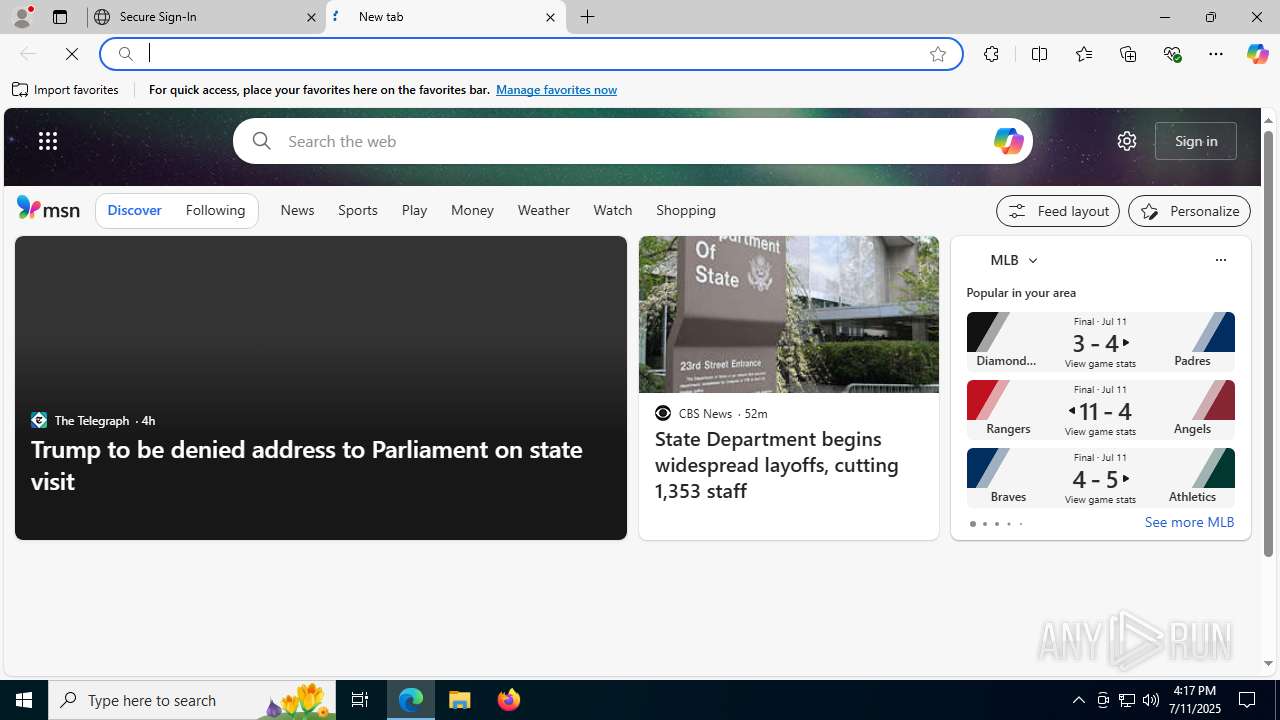This screenshot has height=720, width=1280.
Task: Open See more MLB link
Action: click(1189, 522)
